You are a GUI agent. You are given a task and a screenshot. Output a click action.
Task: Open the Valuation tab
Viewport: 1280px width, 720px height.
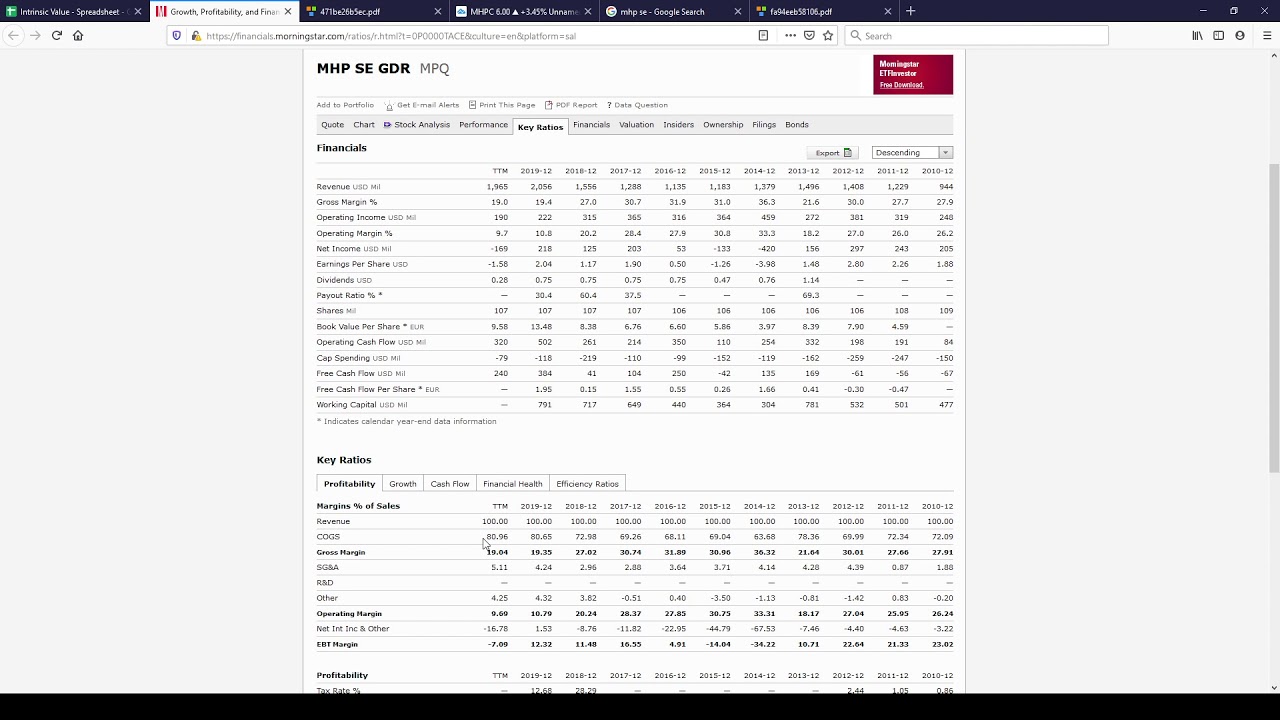pos(636,125)
